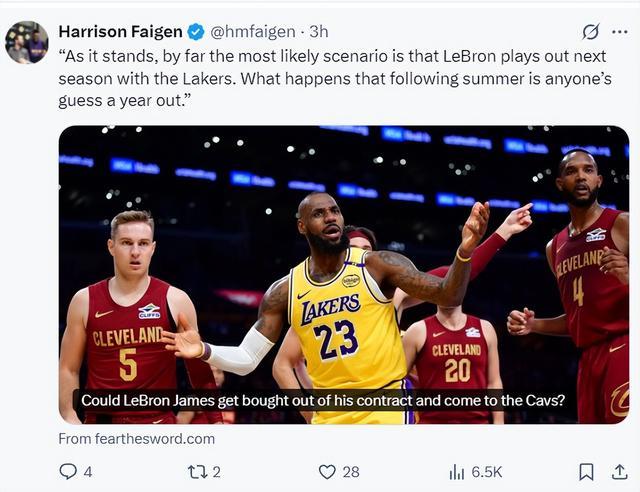
Task: Bookmark this post
Action: pos(587,471)
